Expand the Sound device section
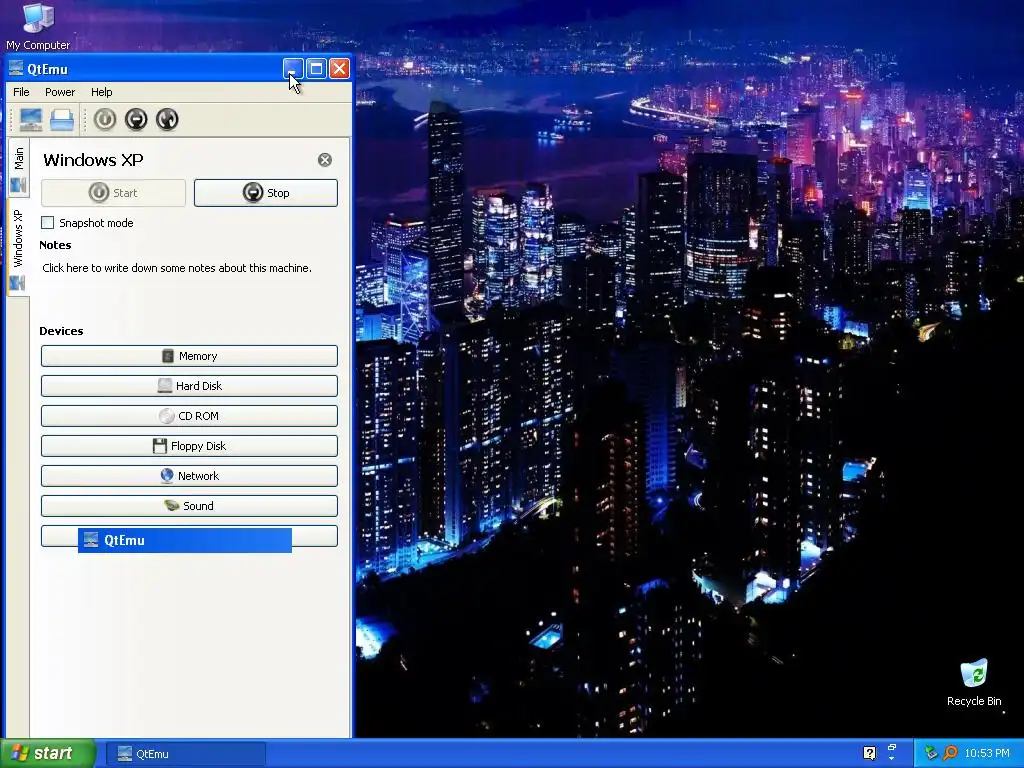 [x=189, y=506]
